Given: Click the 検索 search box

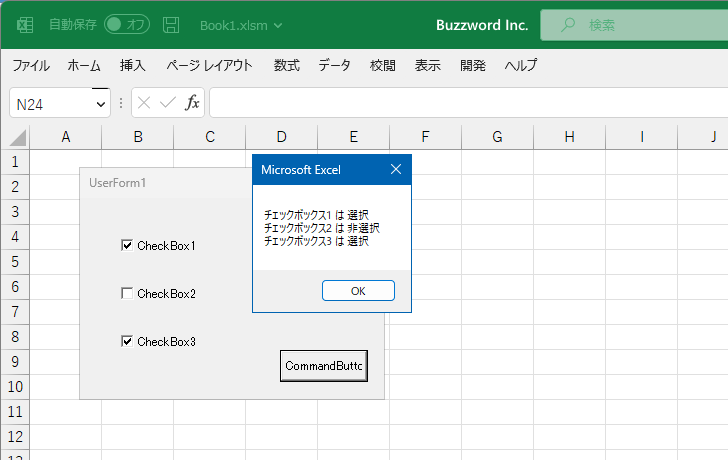Looking at the screenshot, I should [x=634, y=25].
